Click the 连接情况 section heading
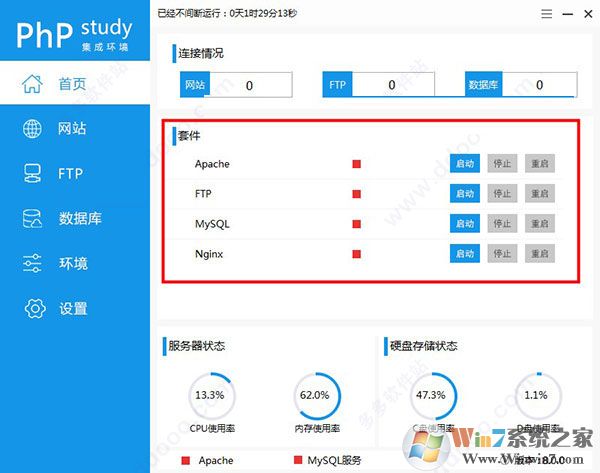Screen dimensions: 600x473 (x=201, y=53)
